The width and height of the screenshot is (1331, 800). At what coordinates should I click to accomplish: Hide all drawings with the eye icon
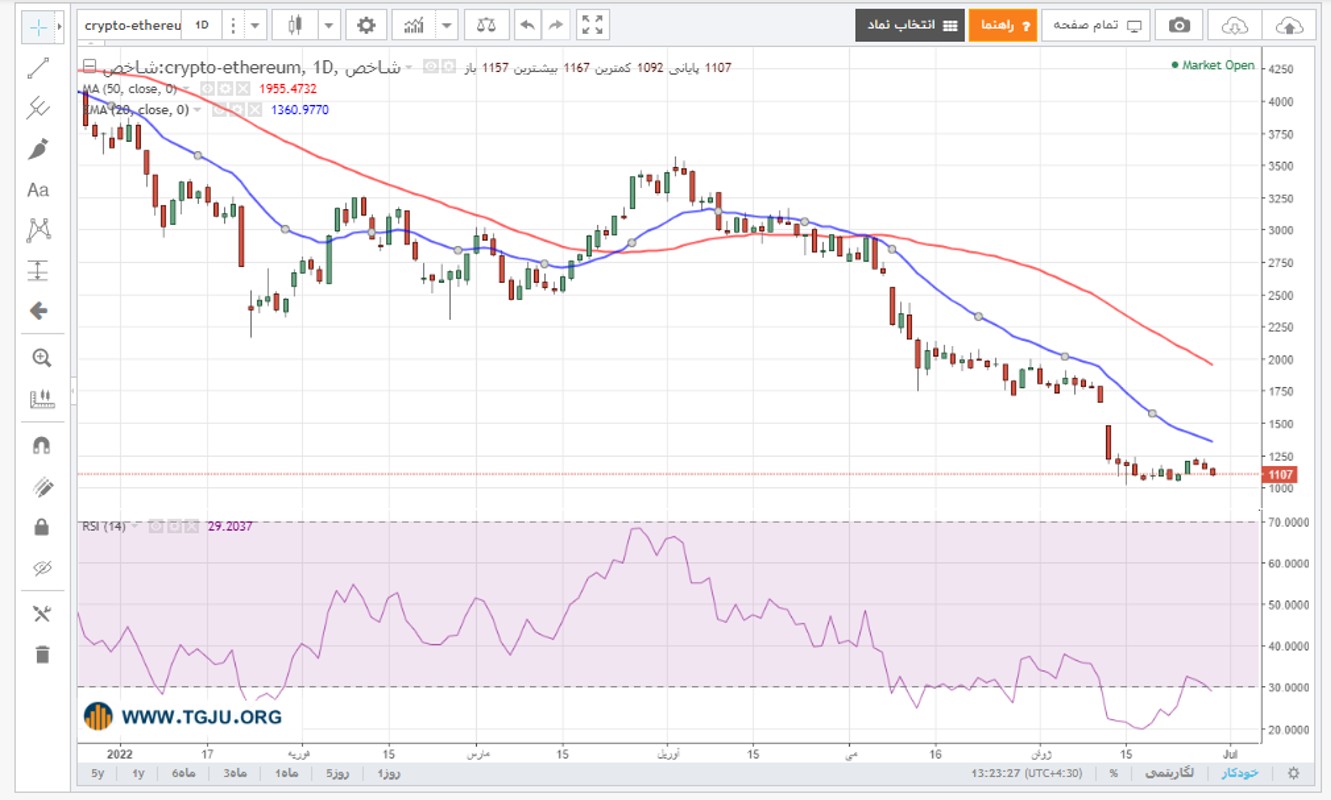pyautogui.click(x=41, y=568)
